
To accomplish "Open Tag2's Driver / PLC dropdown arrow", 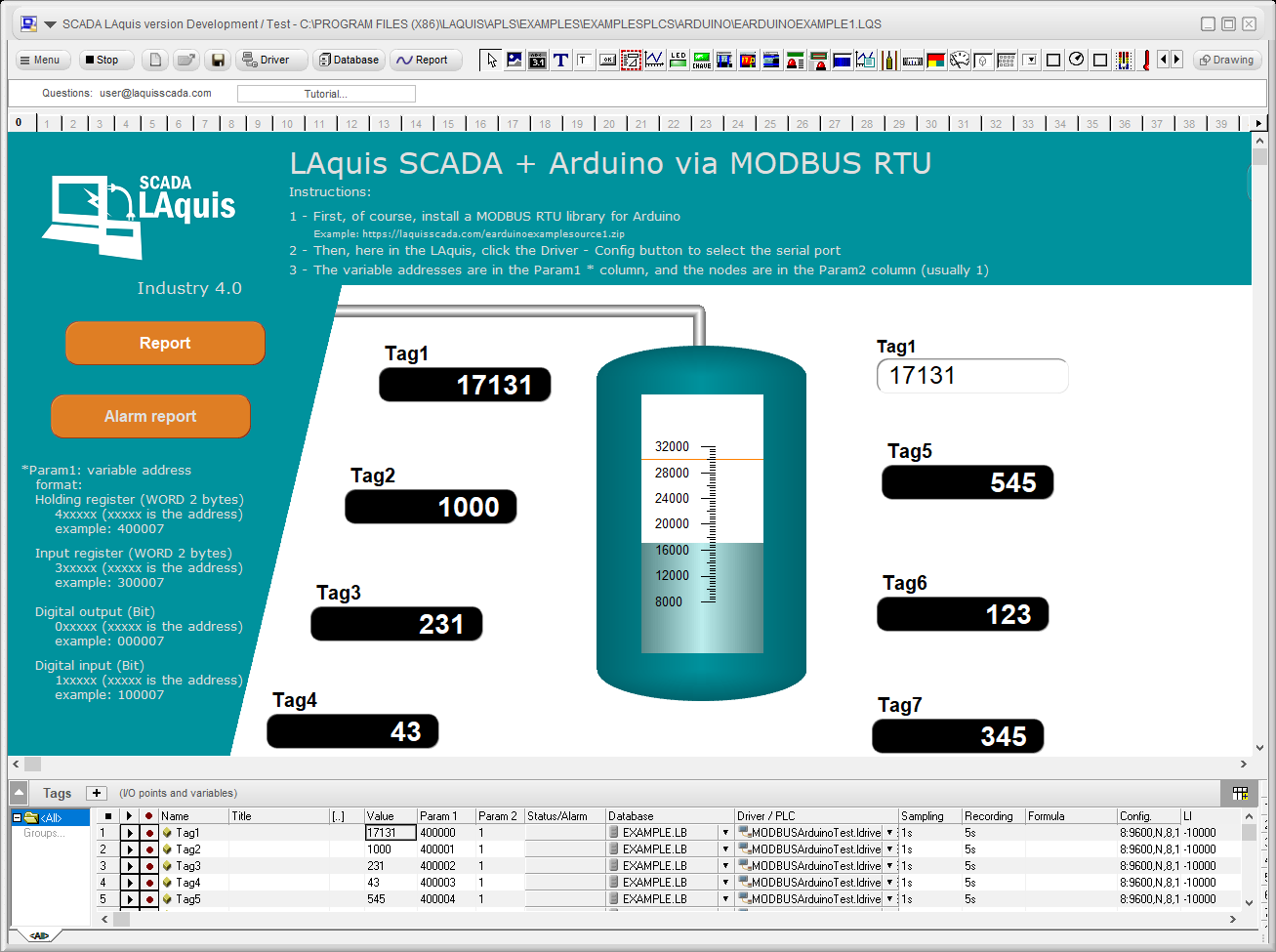I will (889, 849).
